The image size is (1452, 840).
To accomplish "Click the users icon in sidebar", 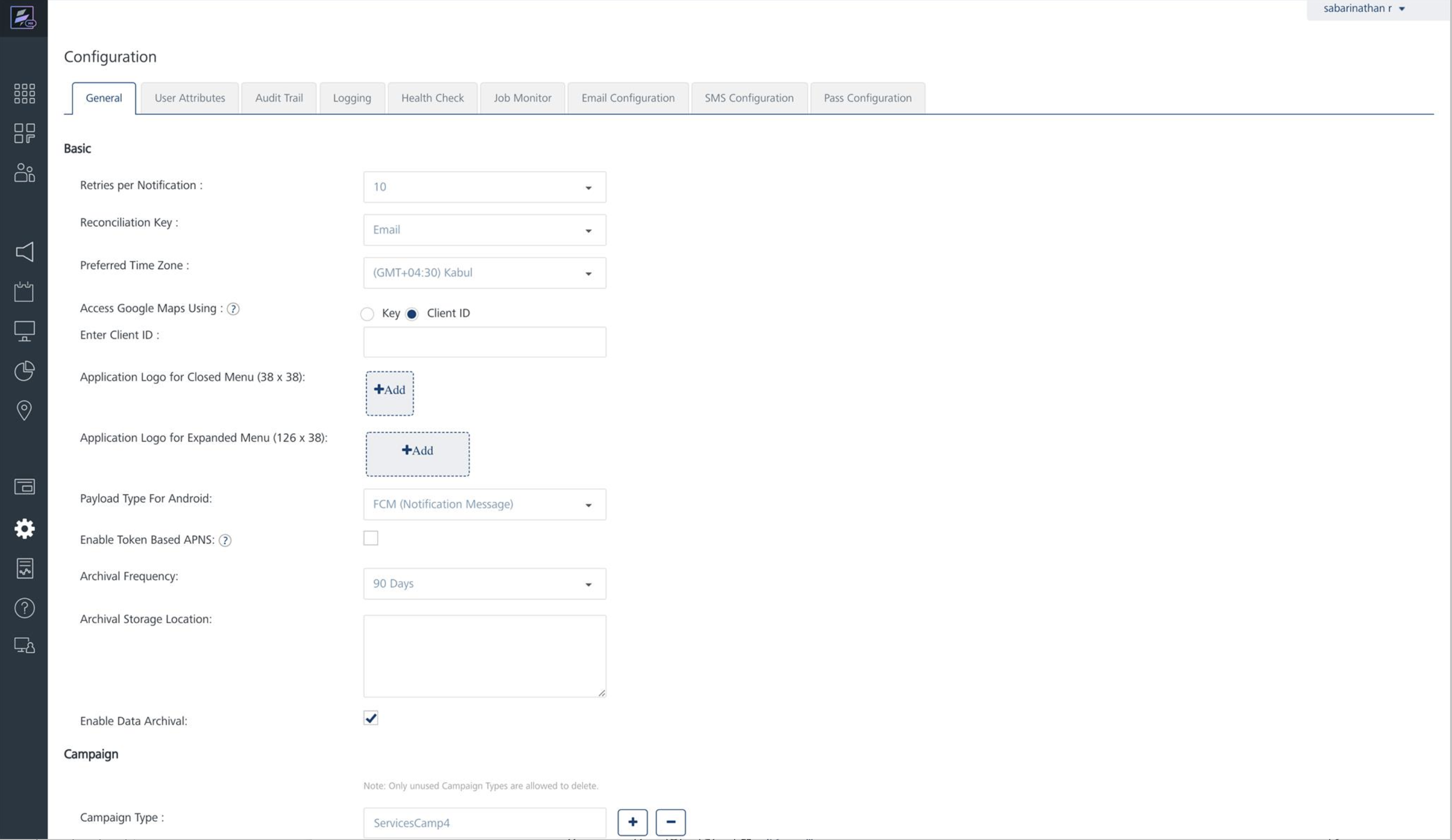I will [24, 173].
